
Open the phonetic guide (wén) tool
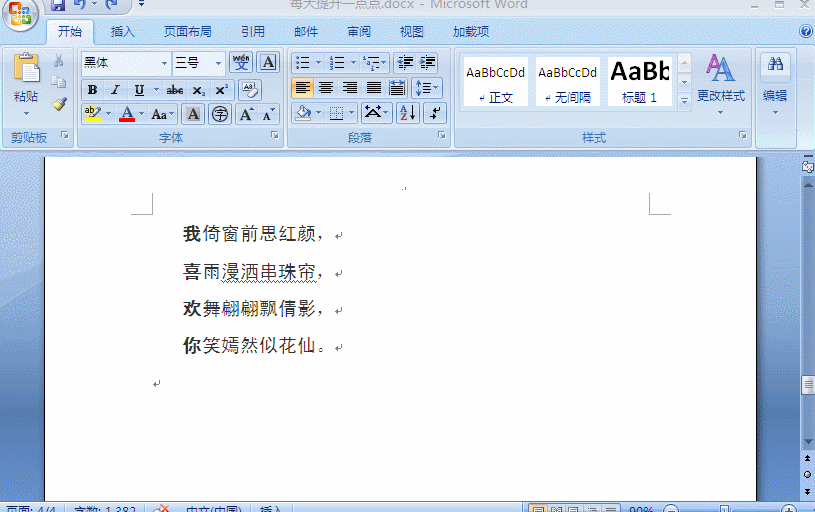(x=241, y=63)
